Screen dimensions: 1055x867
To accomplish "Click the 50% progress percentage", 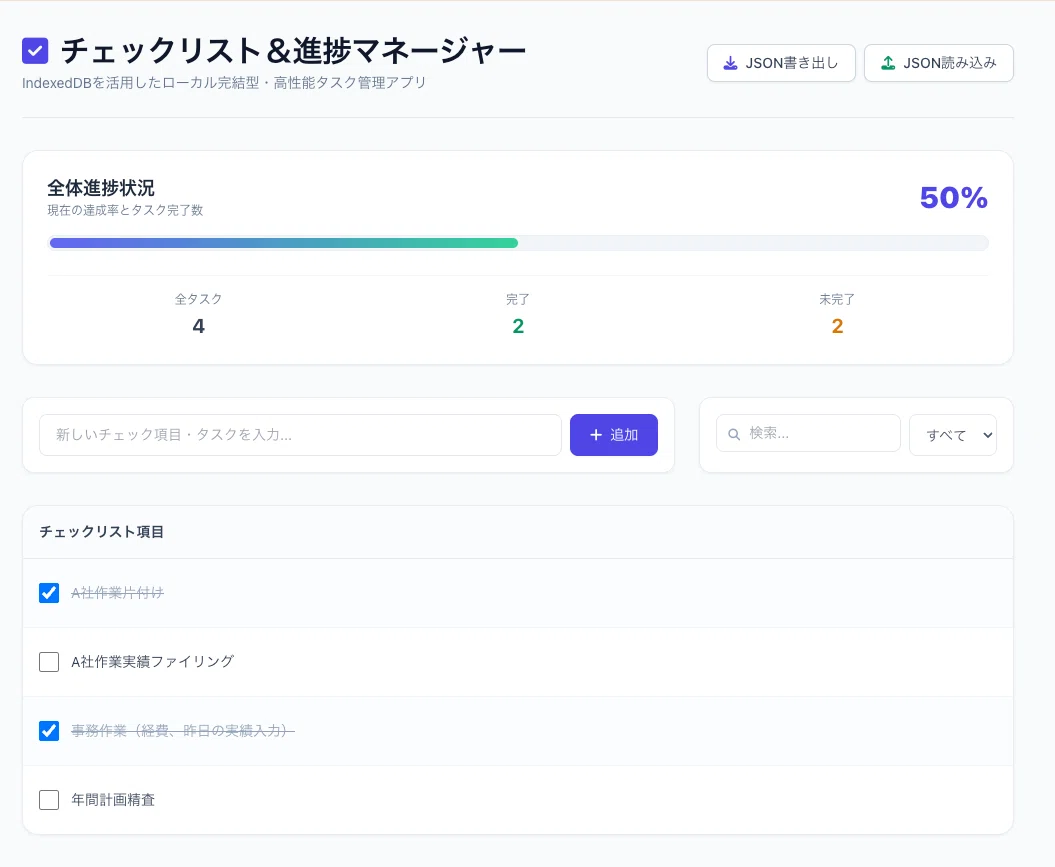I will coord(953,198).
